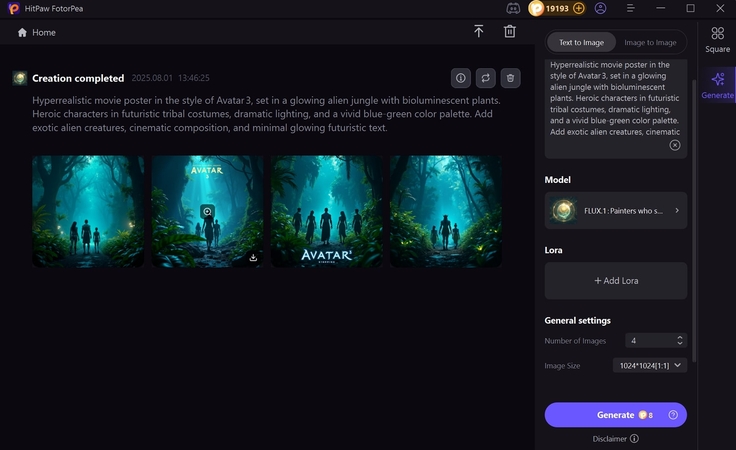Delete this creation with the trash icon
The image size is (736, 450).
pyautogui.click(x=511, y=78)
